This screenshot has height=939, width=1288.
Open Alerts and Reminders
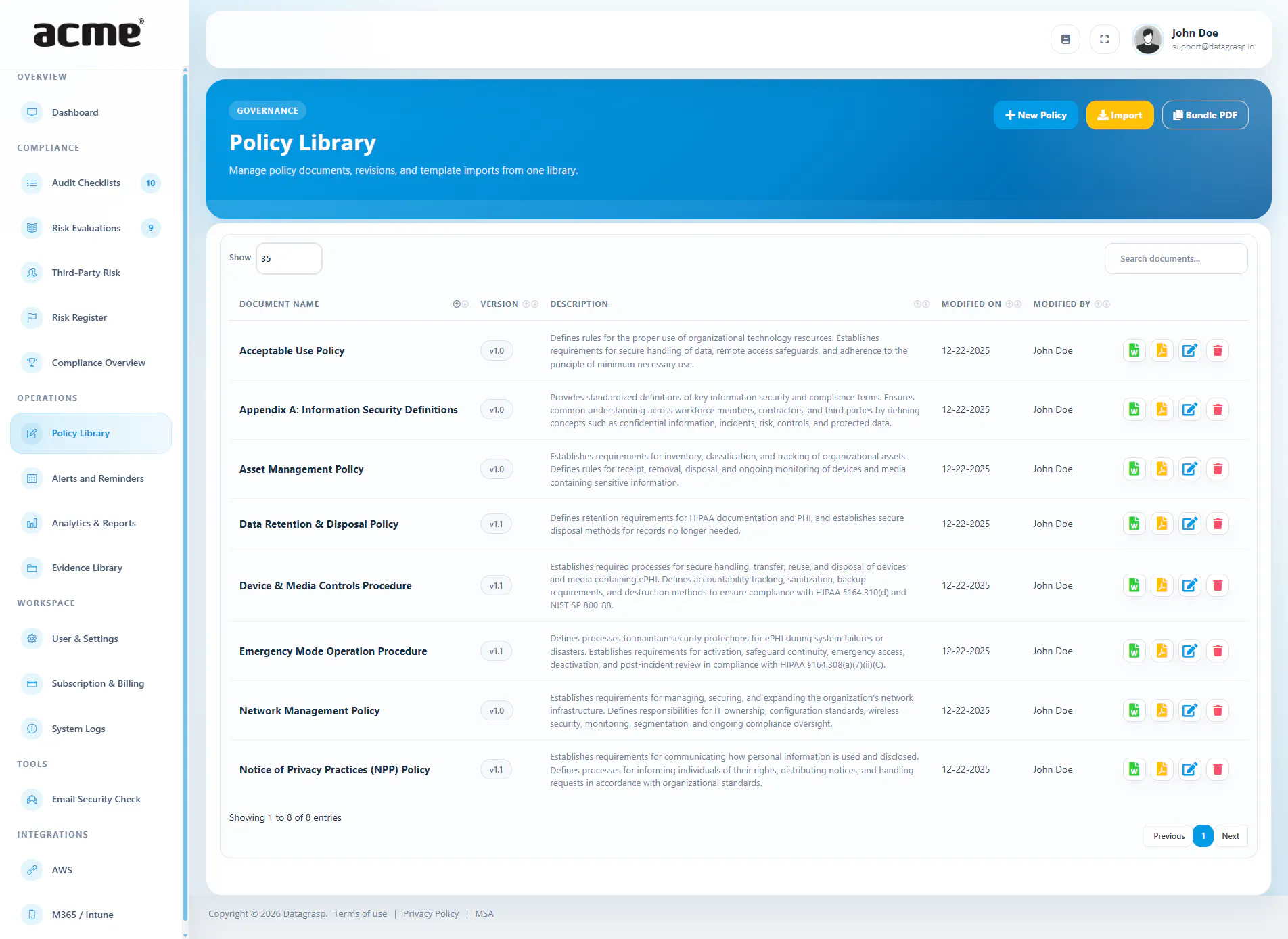(x=91, y=478)
